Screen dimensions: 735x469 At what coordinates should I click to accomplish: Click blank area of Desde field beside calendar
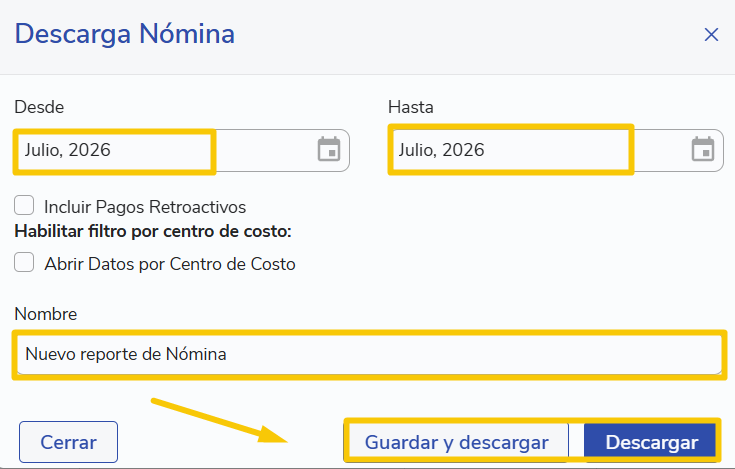click(265, 150)
